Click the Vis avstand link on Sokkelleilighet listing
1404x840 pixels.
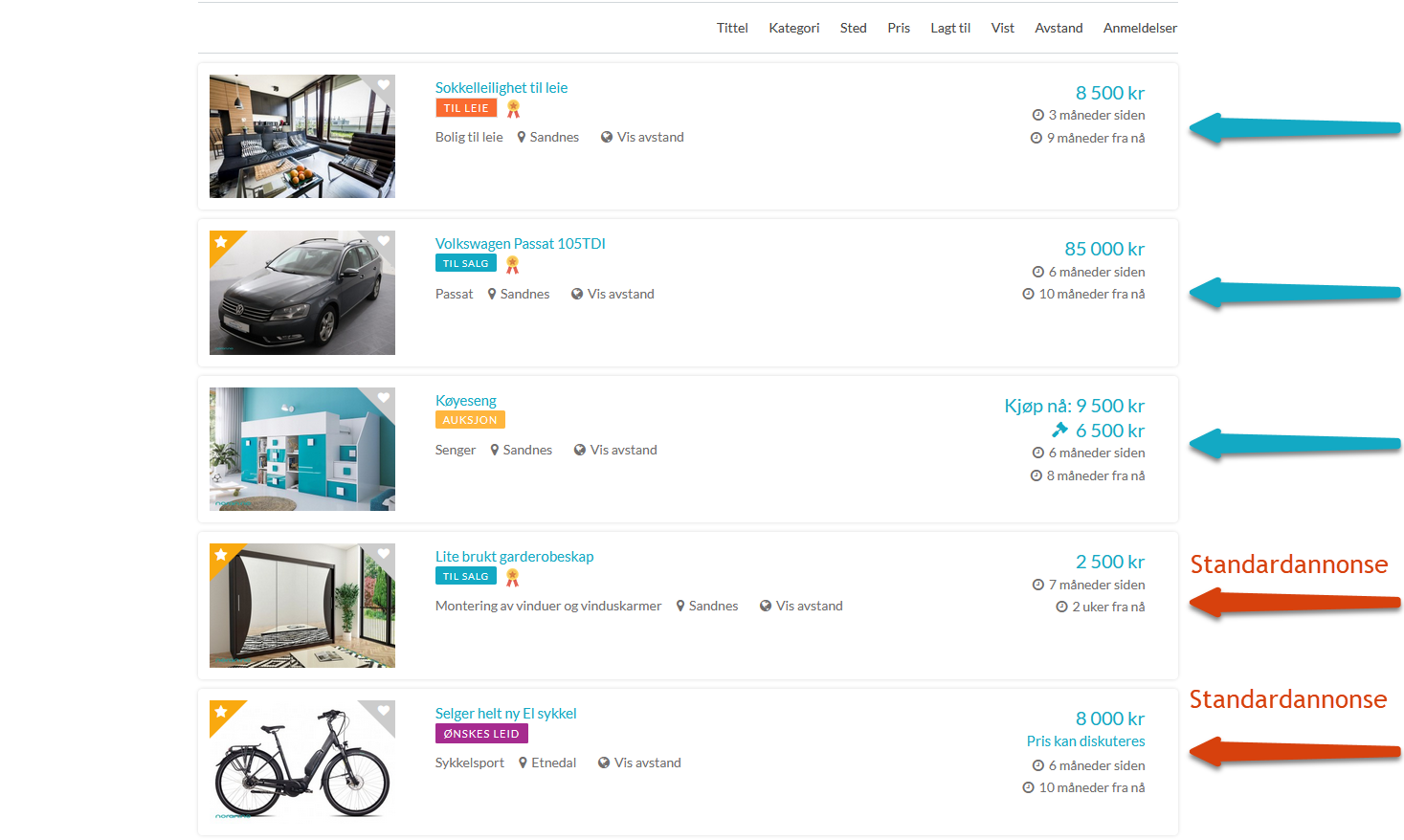click(x=651, y=137)
